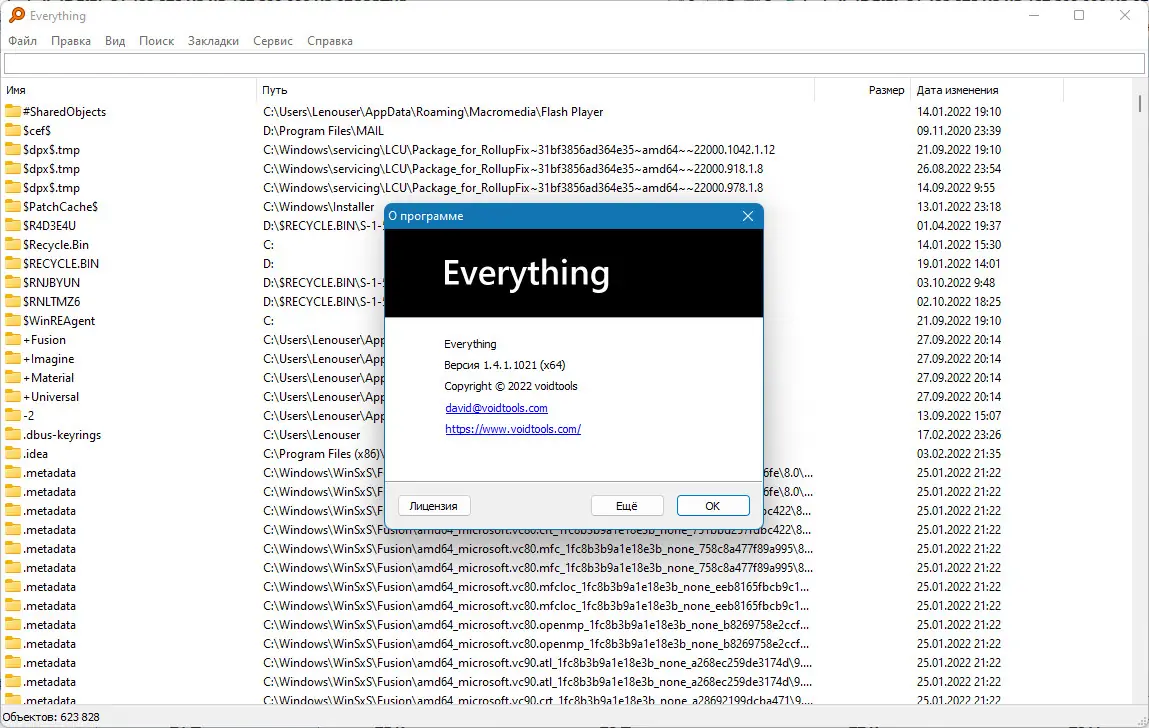Click the Ещё button
1149x728 pixels.
coord(627,506)
